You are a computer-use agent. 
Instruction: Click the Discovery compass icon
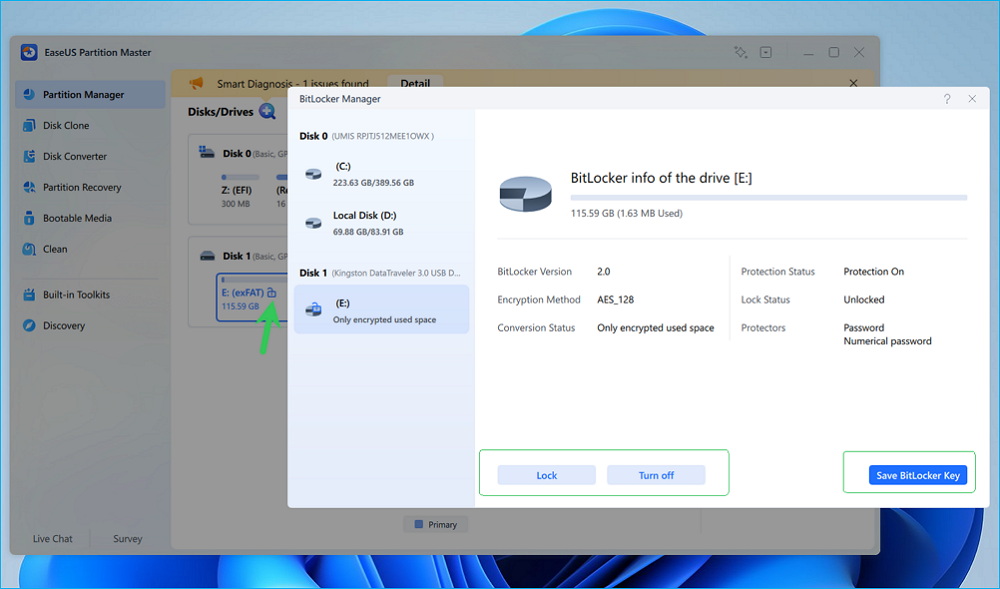(x=29, y=326)
